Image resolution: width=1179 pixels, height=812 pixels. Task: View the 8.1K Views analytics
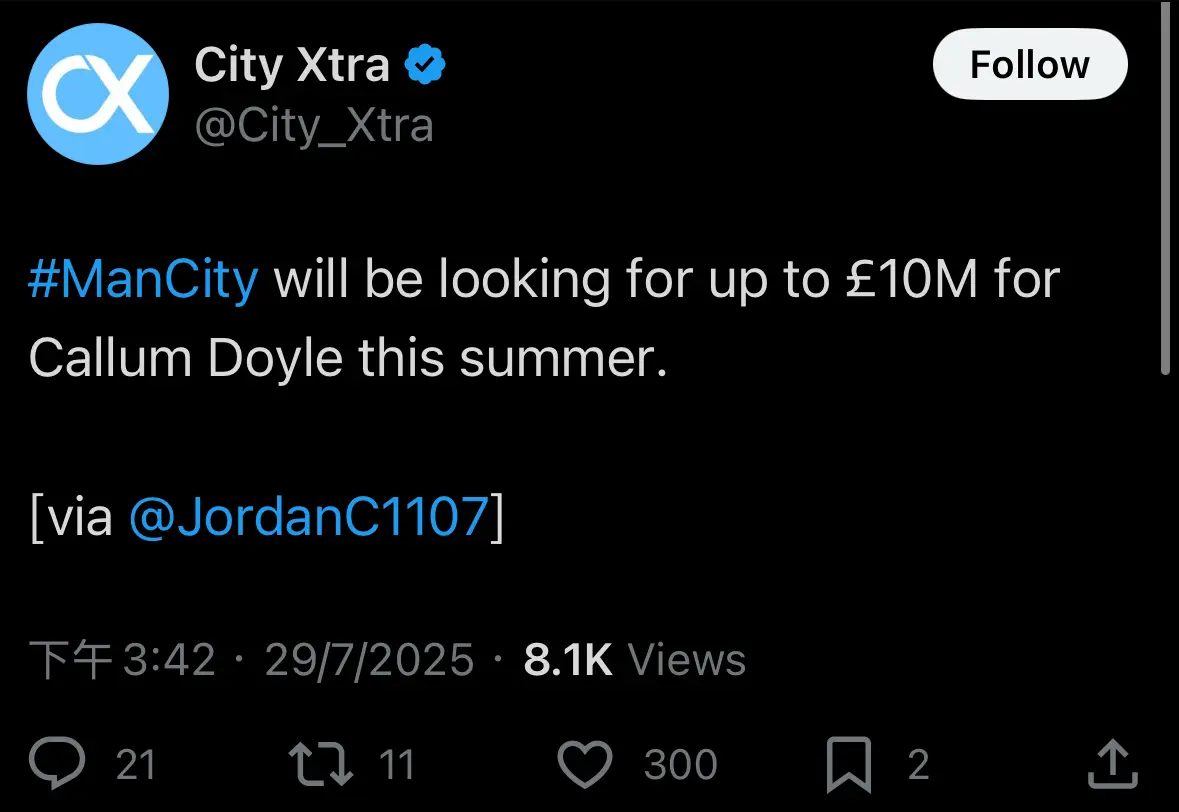tap(635, 660)
